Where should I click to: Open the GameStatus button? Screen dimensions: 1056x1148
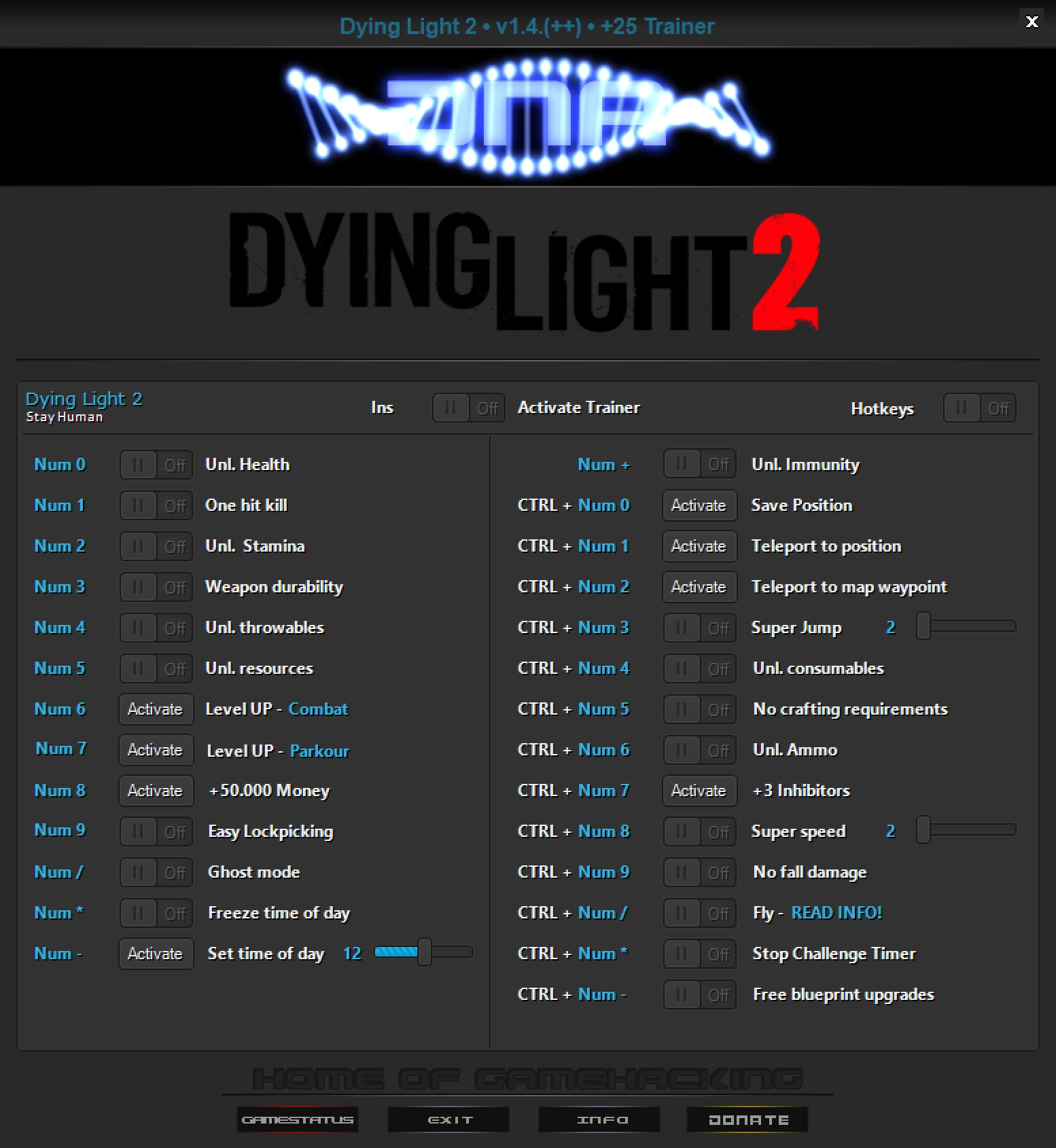point(298,1119)
